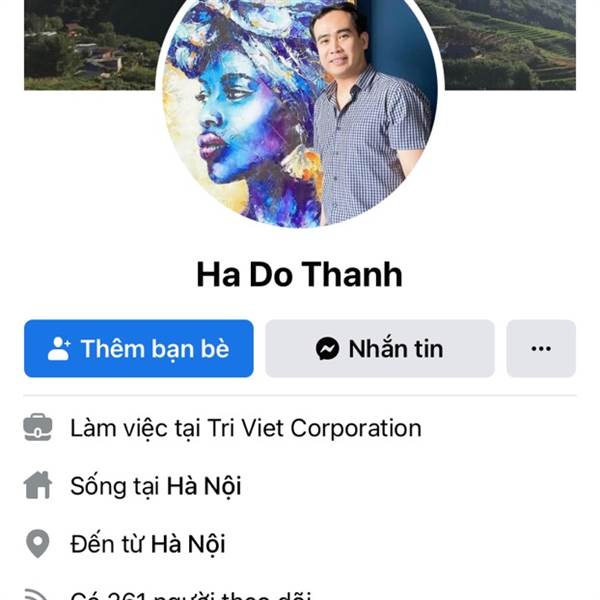
Task: Open the three-dot more options button
Action: (541, 349)
